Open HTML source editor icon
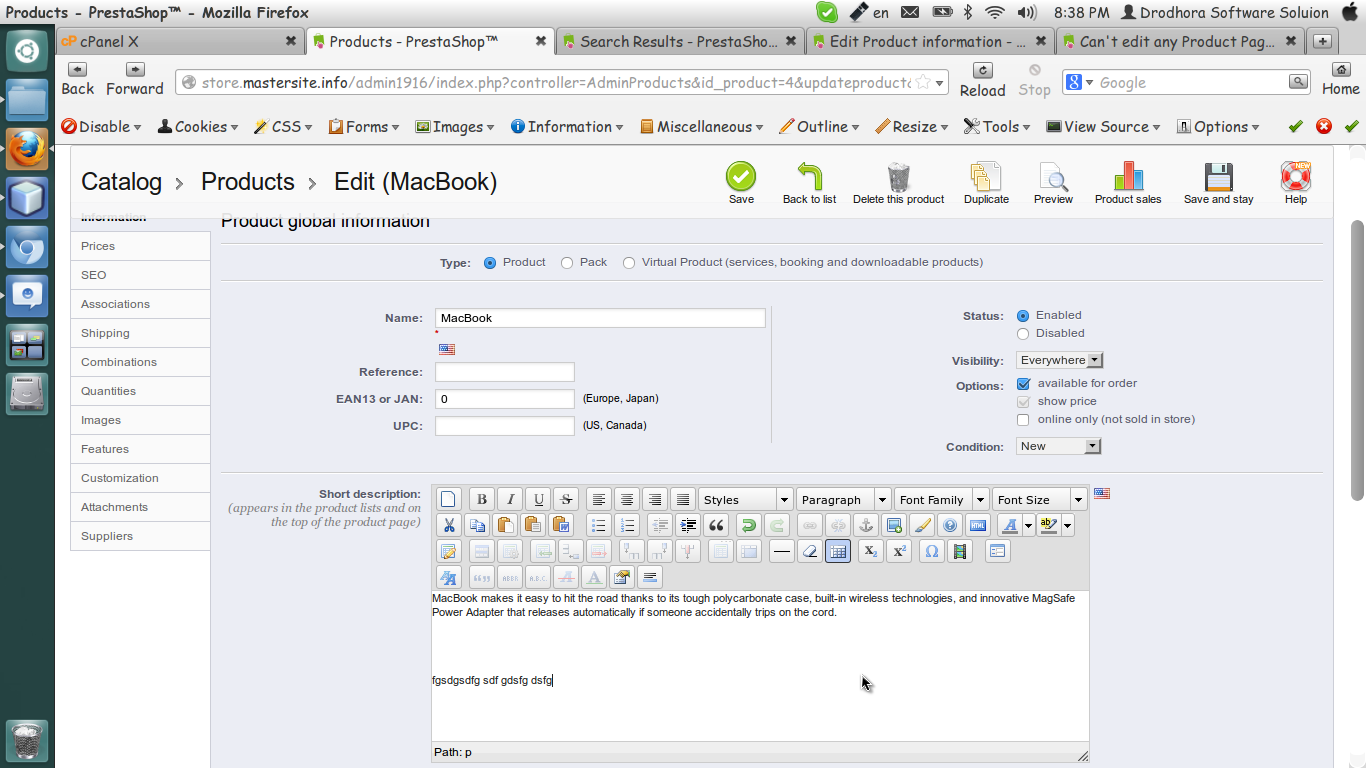Image resolution: width=1366 pixels, height=768 pixels. click(x=978, y=525)
